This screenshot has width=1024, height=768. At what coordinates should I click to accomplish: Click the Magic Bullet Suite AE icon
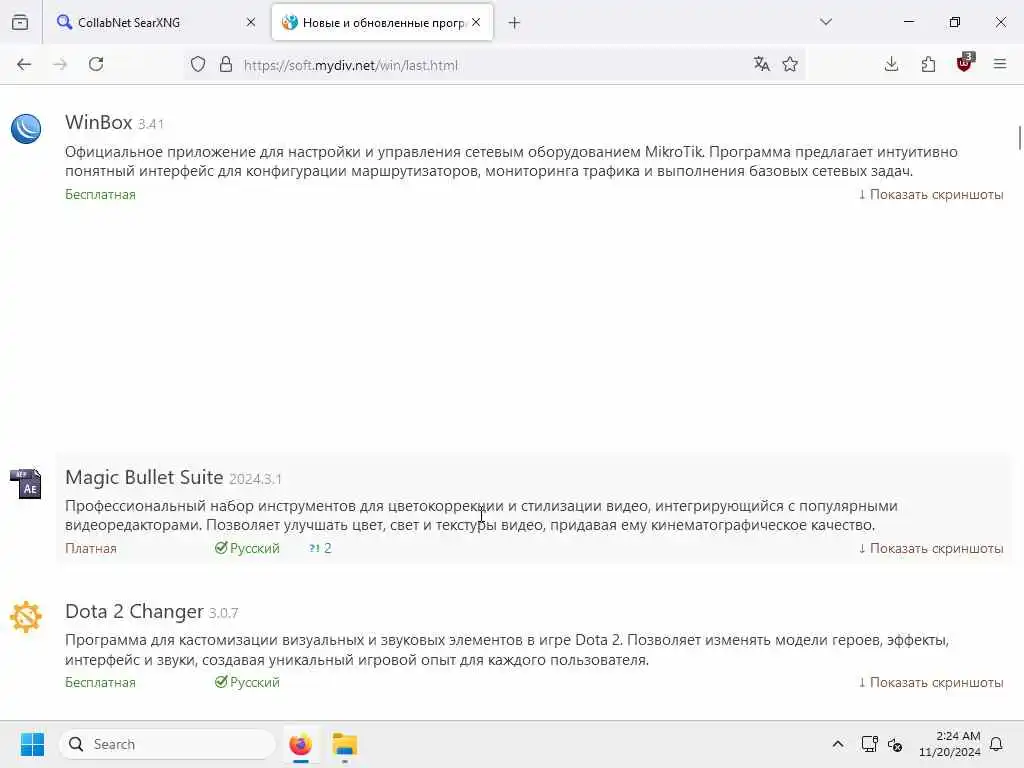click(26, 484)
